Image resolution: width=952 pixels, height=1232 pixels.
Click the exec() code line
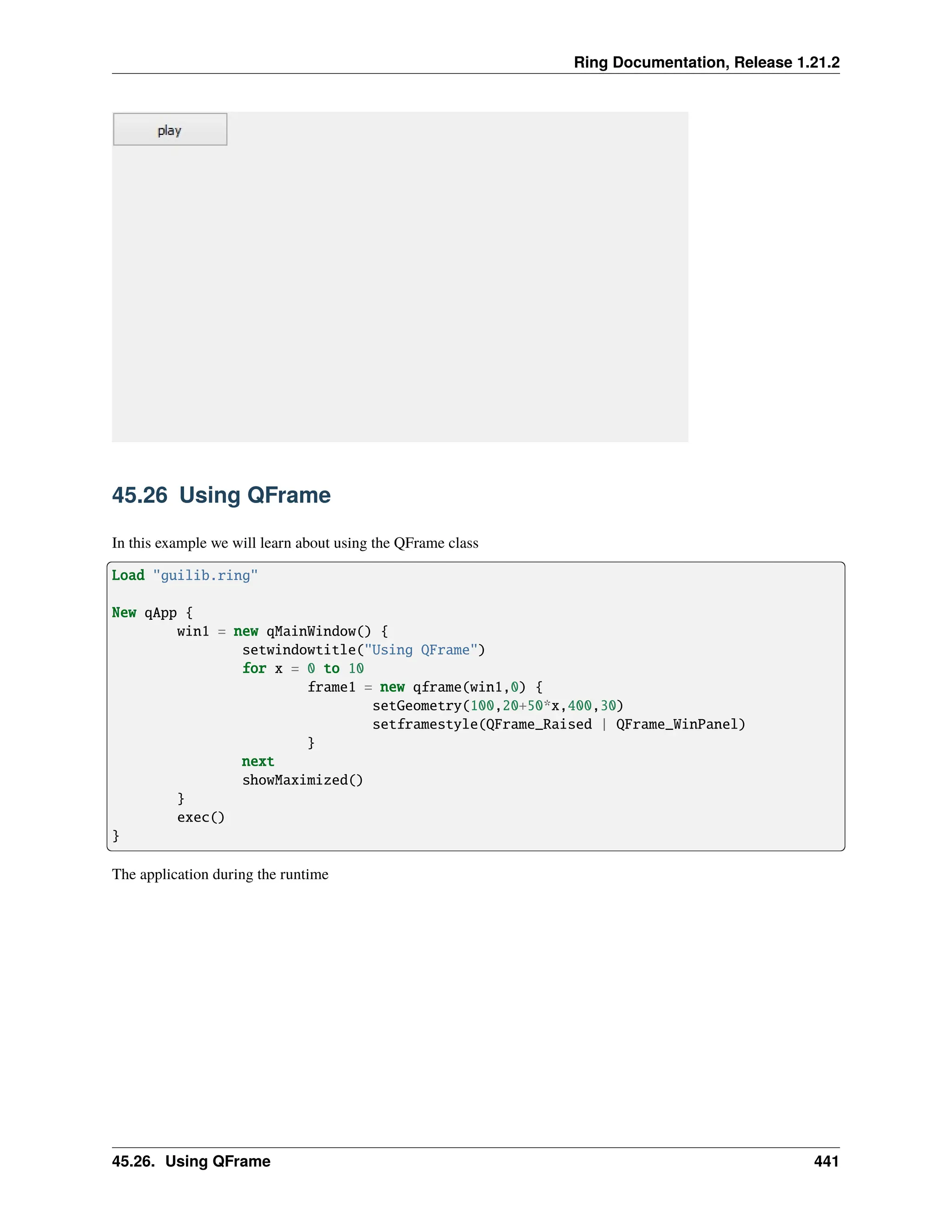point(201,817)
